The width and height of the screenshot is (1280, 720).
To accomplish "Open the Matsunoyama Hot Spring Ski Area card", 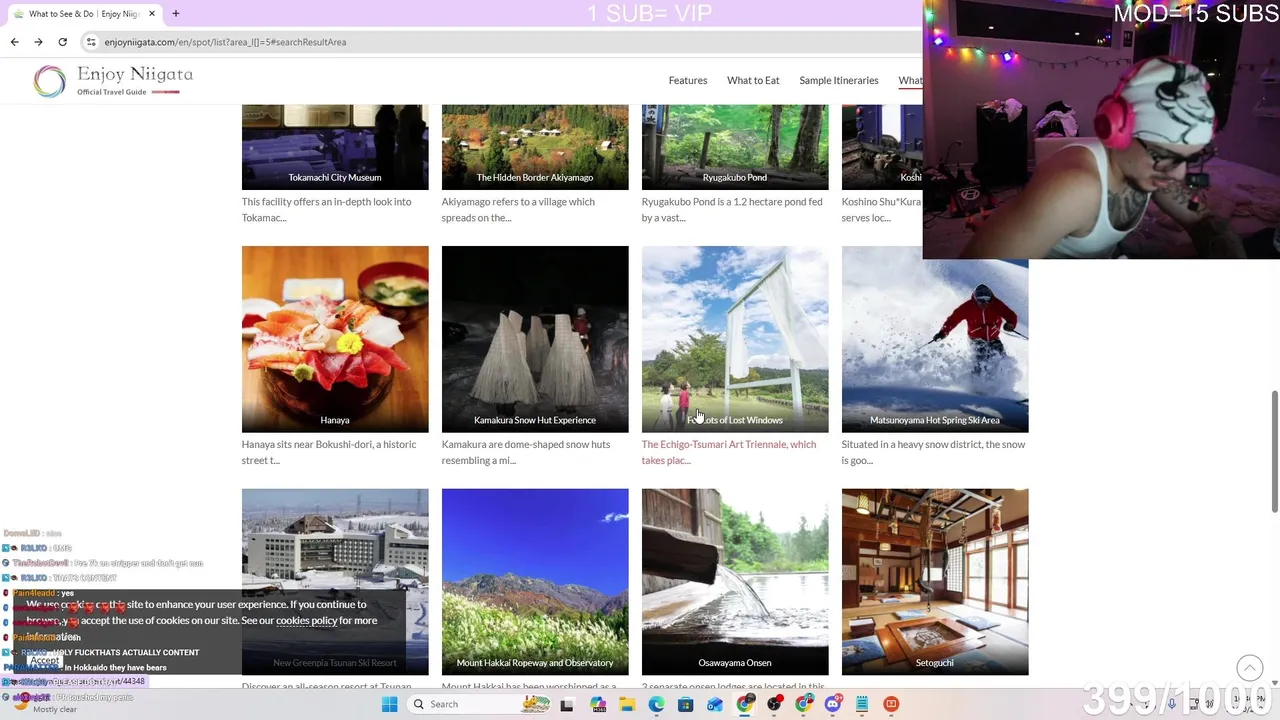I will 935,339.
